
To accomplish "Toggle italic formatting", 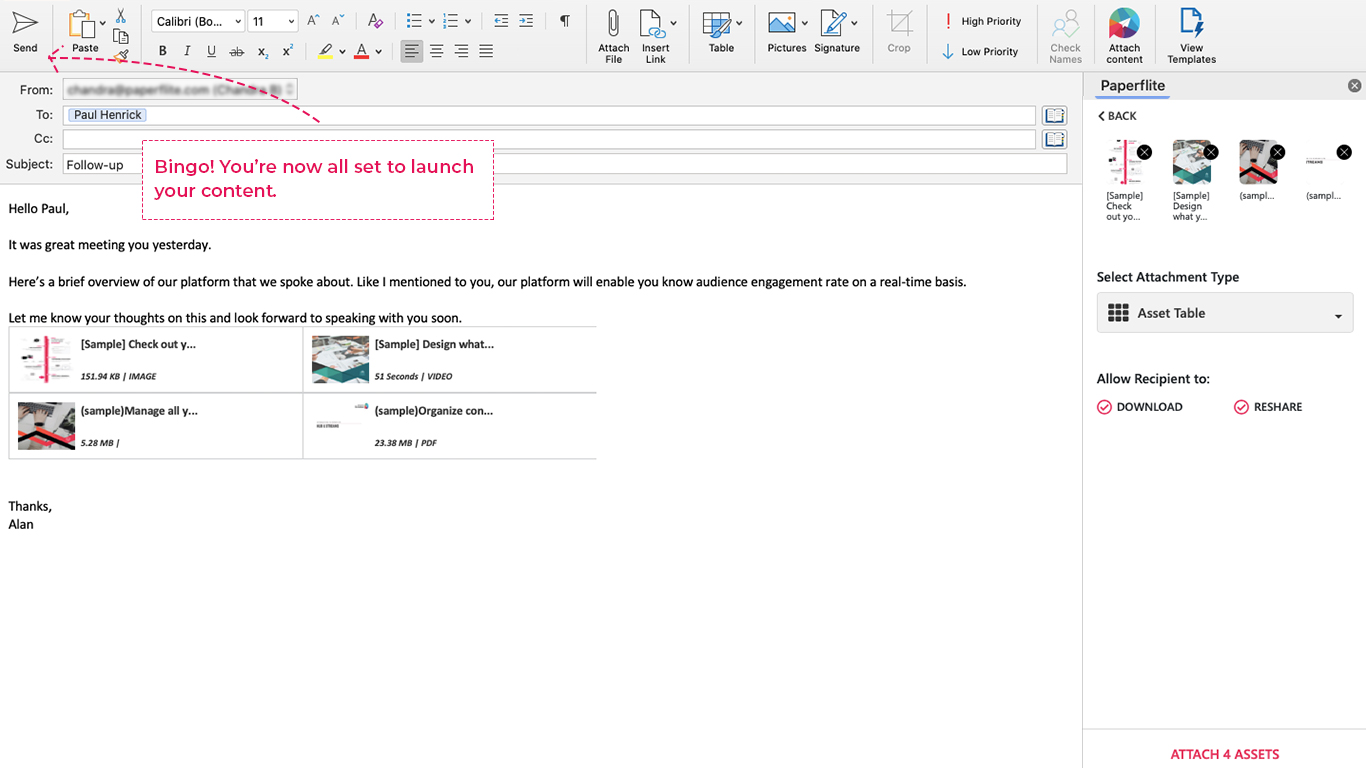I will 187,51.
